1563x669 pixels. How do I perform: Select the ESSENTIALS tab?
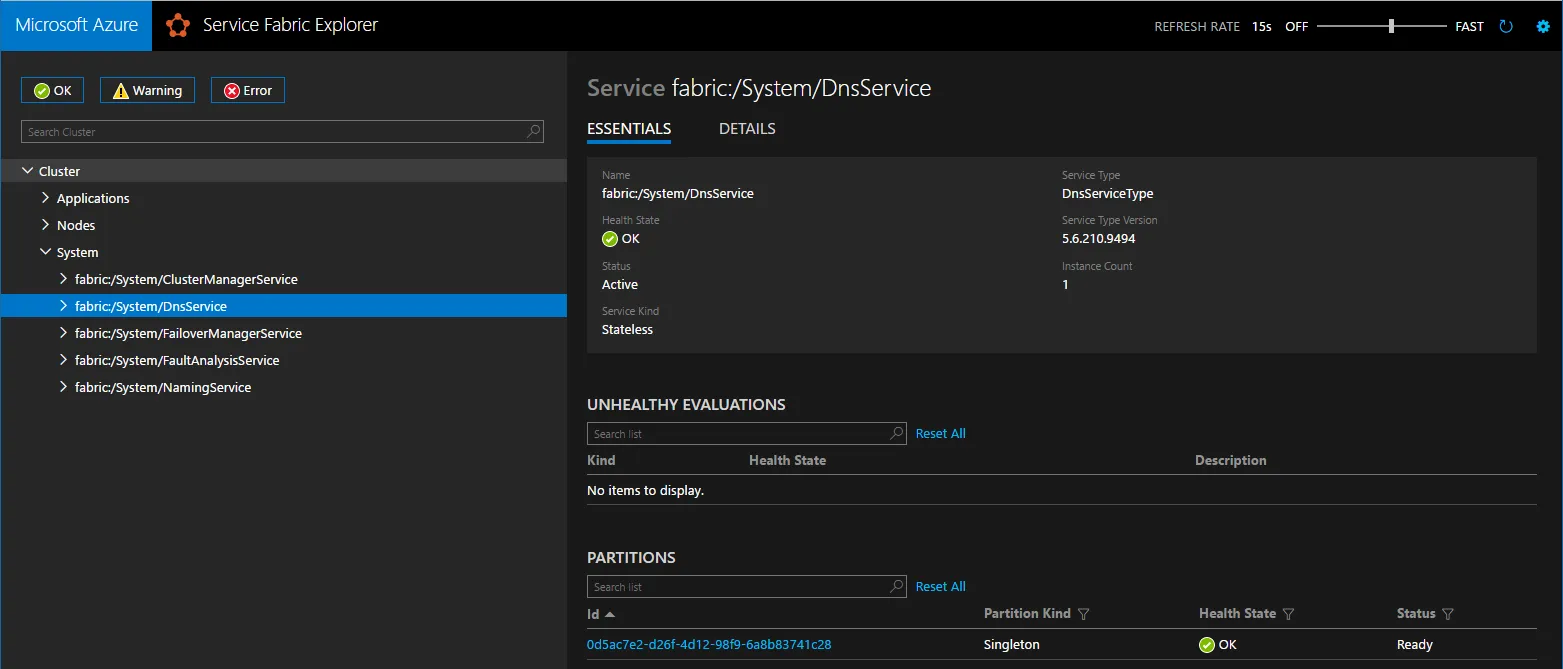point(628,129)
